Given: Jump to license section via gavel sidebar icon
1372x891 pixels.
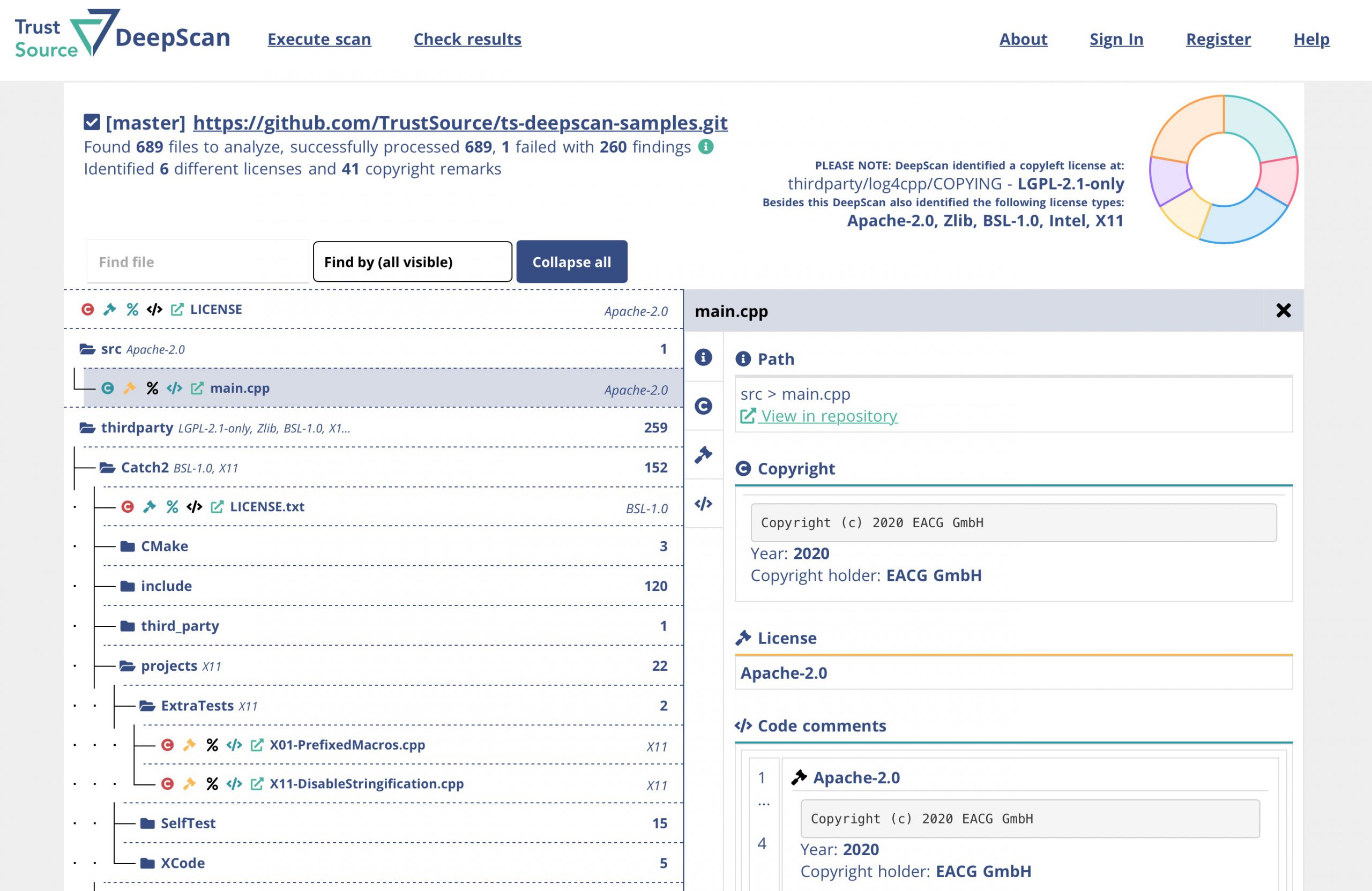Looking at the screenshot, I should tap(703, 455).
